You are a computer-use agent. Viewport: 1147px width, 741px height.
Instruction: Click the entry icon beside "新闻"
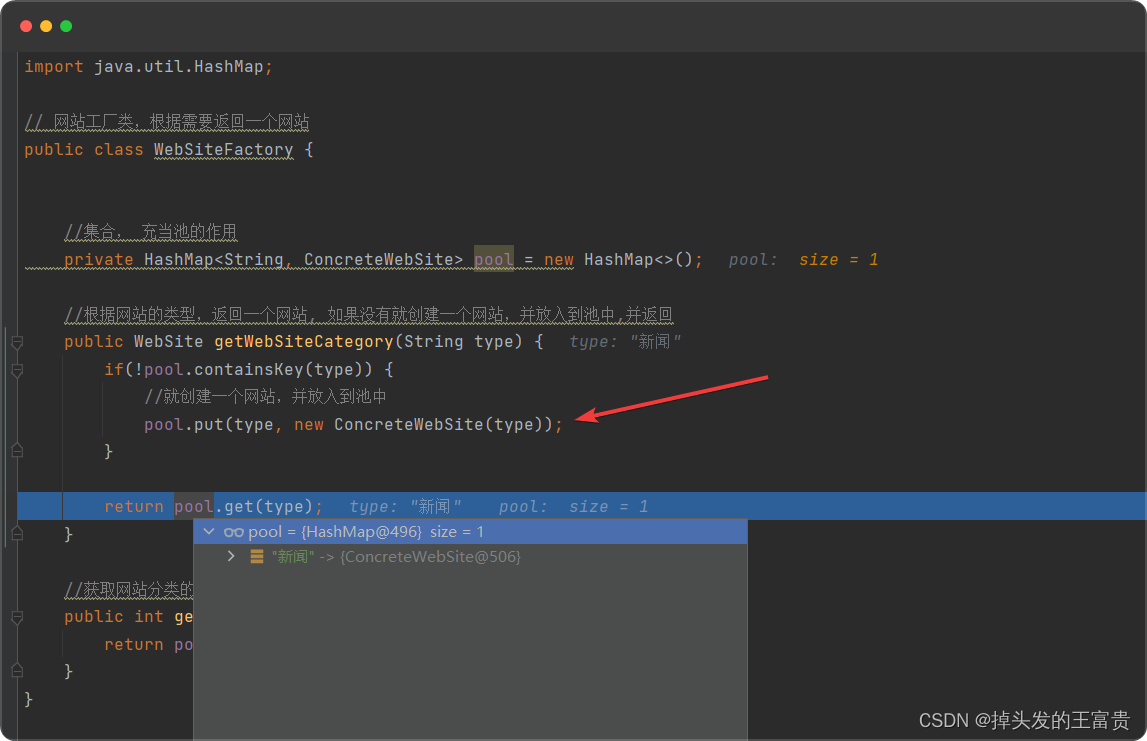[257, 557]
